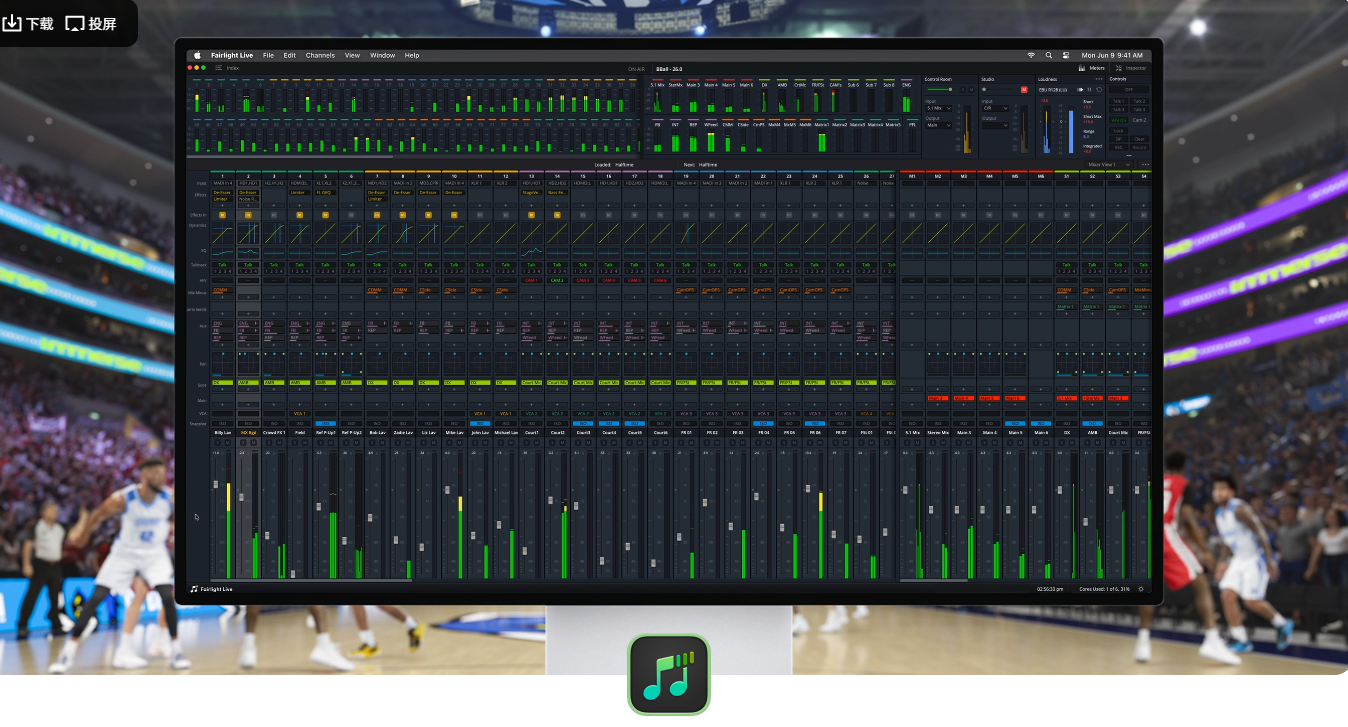
Task: Adjust the Control Room volume slider
Action: click(x=939, y=89)
